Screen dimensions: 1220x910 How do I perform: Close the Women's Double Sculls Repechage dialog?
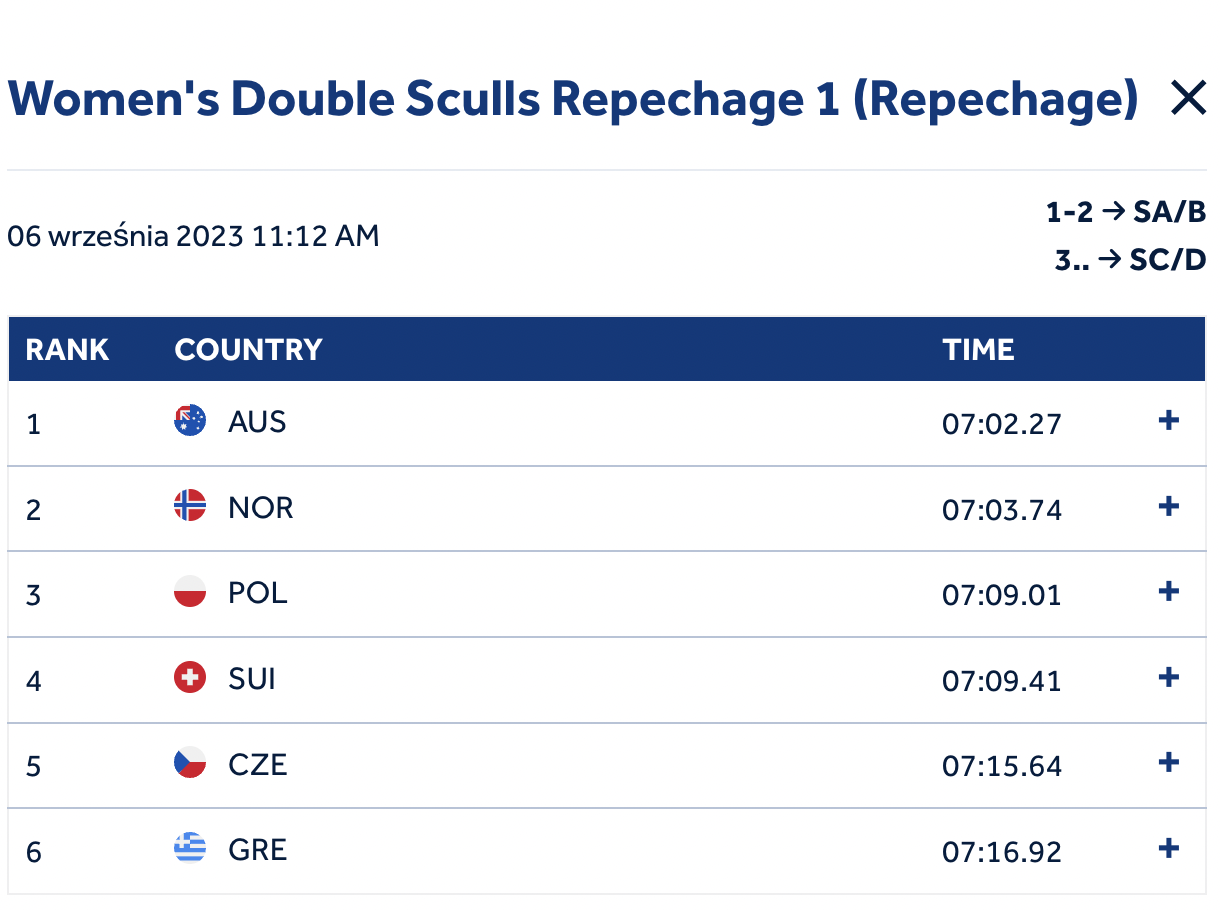pos(1188,98)
